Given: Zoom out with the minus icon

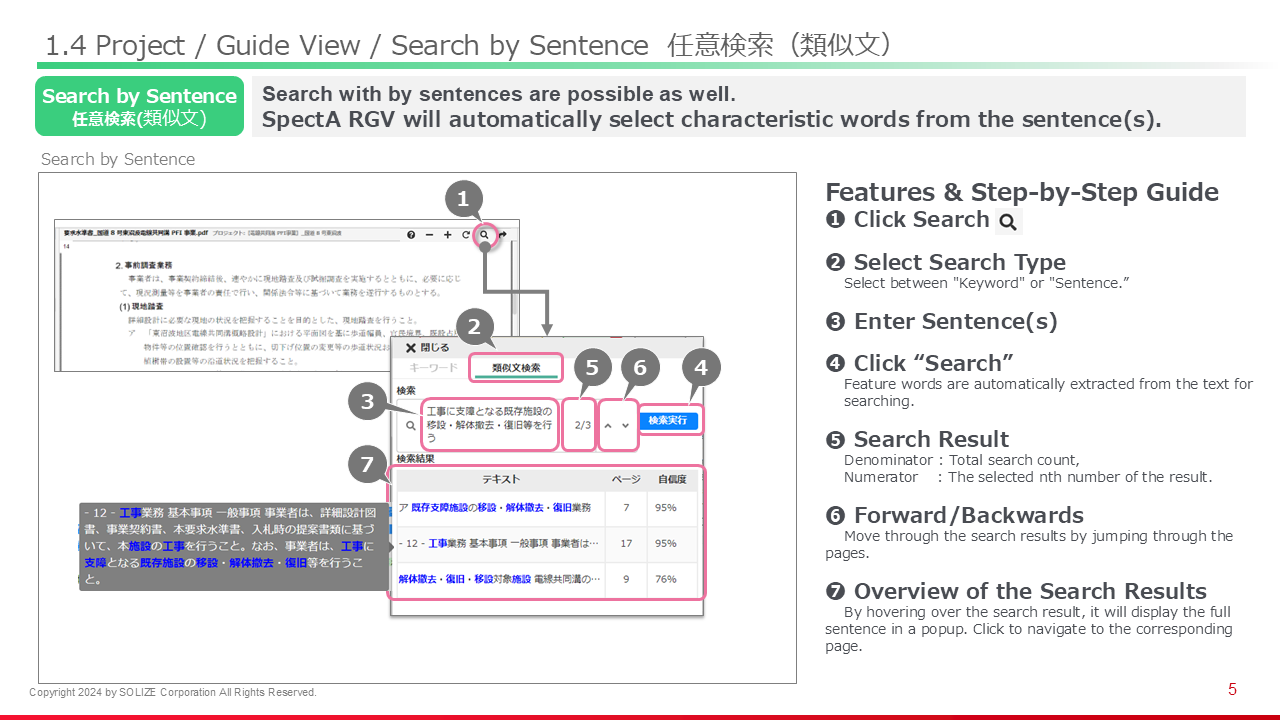Looking at the screenshot, I should coord(429,235).
